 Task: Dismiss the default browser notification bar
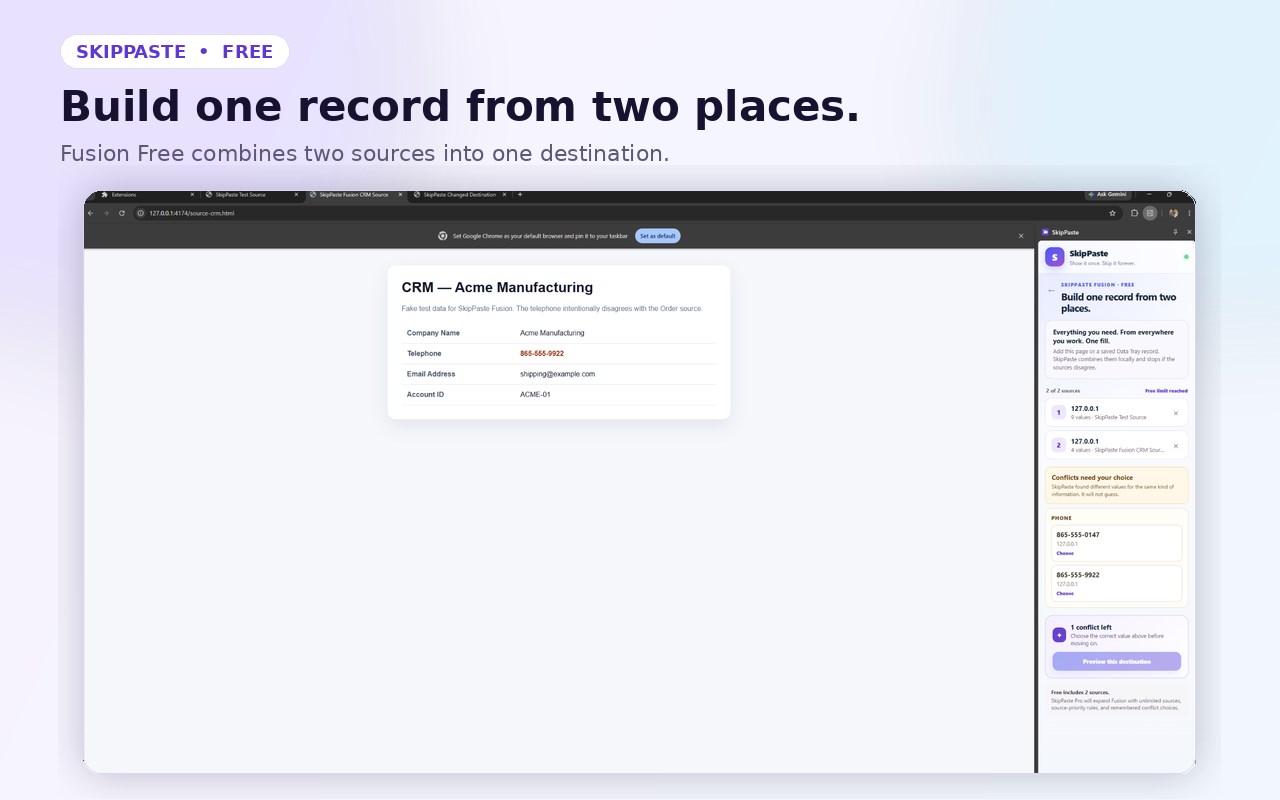(1021, 236)
